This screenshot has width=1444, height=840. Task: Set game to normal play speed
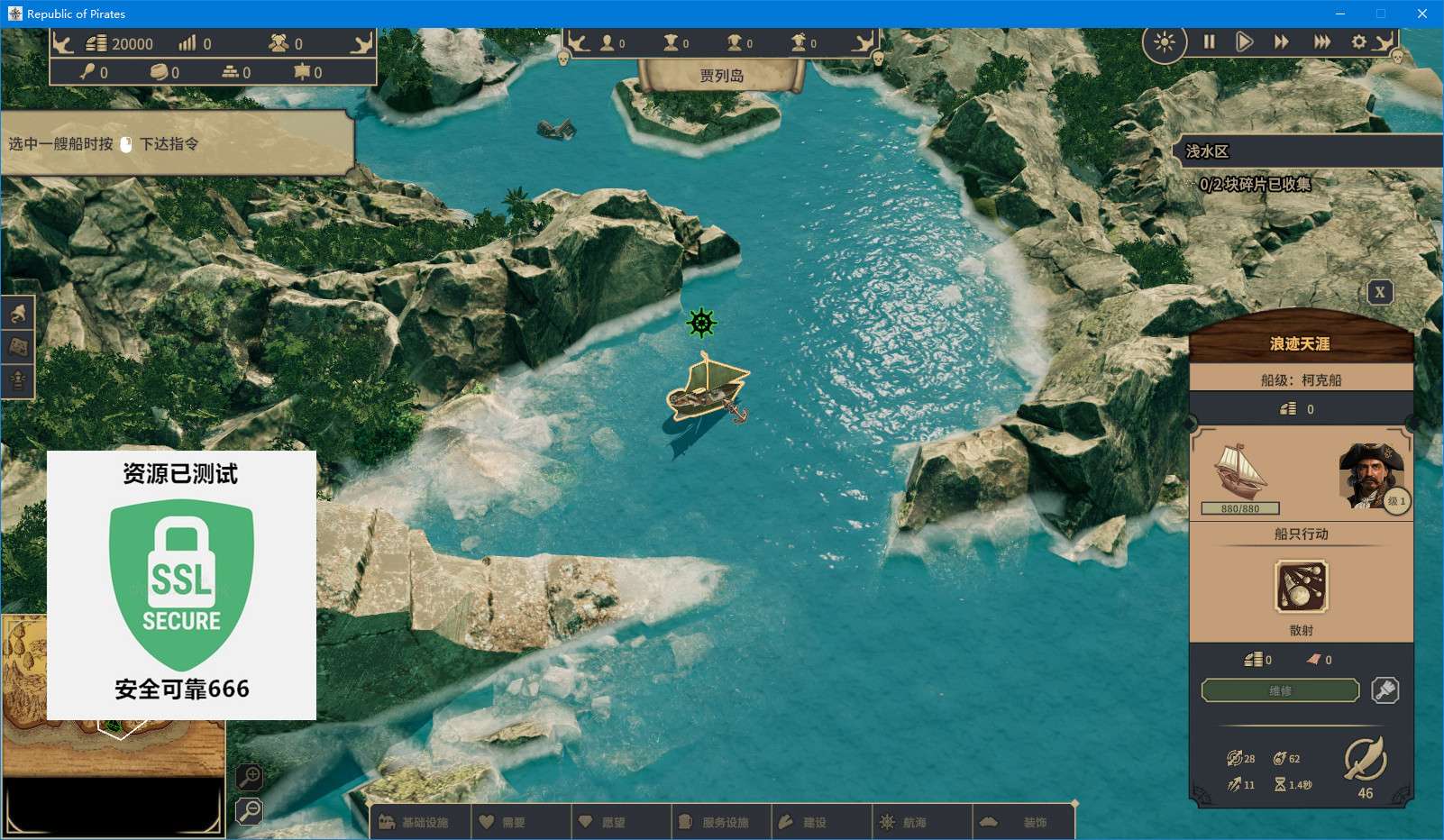coord(1244,41)
